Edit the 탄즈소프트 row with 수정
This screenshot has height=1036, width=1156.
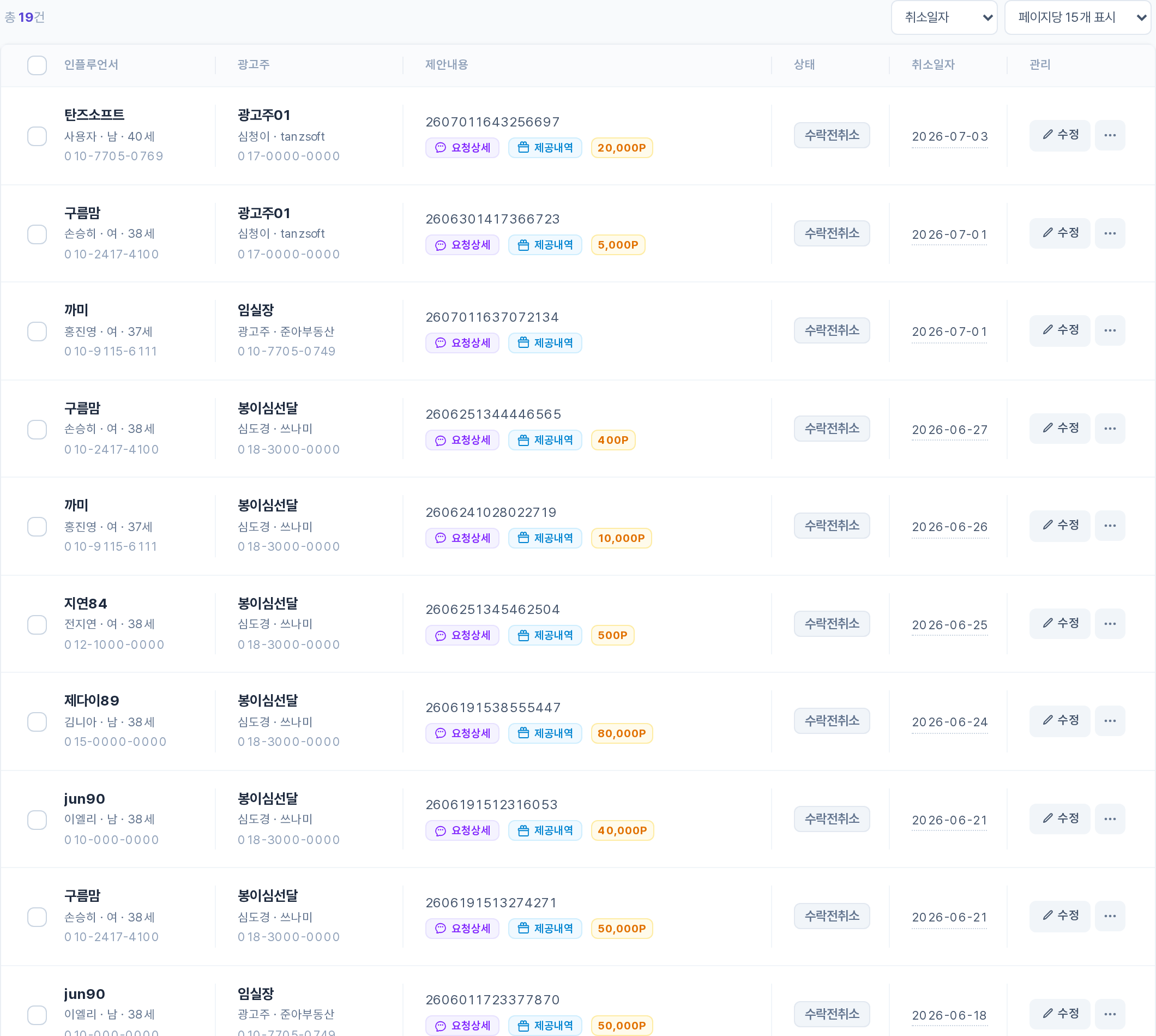pos(1059,135)
